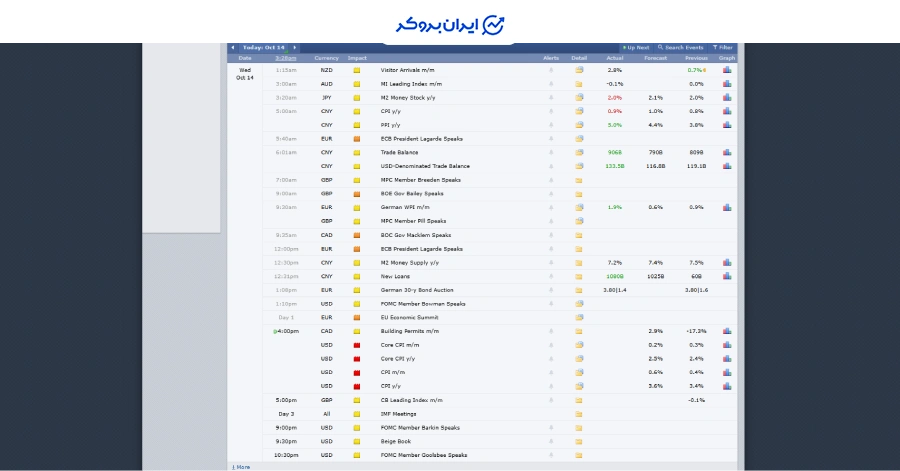Click the yellow impact icon for Beige Book
The image size is (900, 471).
356,442
